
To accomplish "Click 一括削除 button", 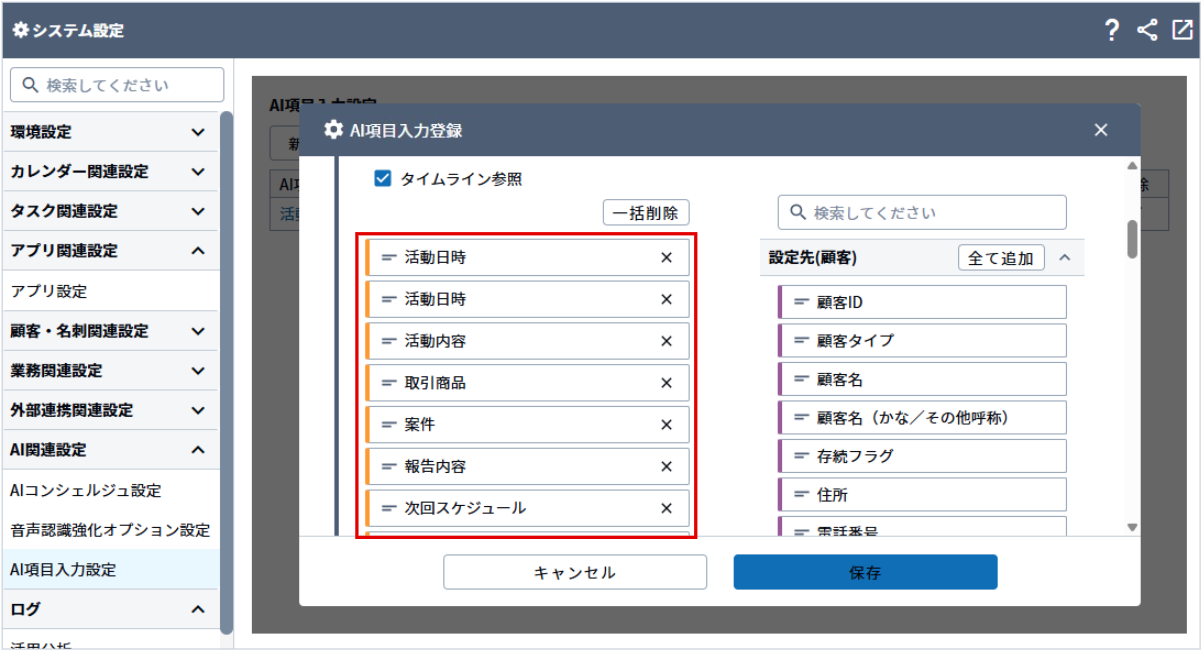I will tap(646, 213).
